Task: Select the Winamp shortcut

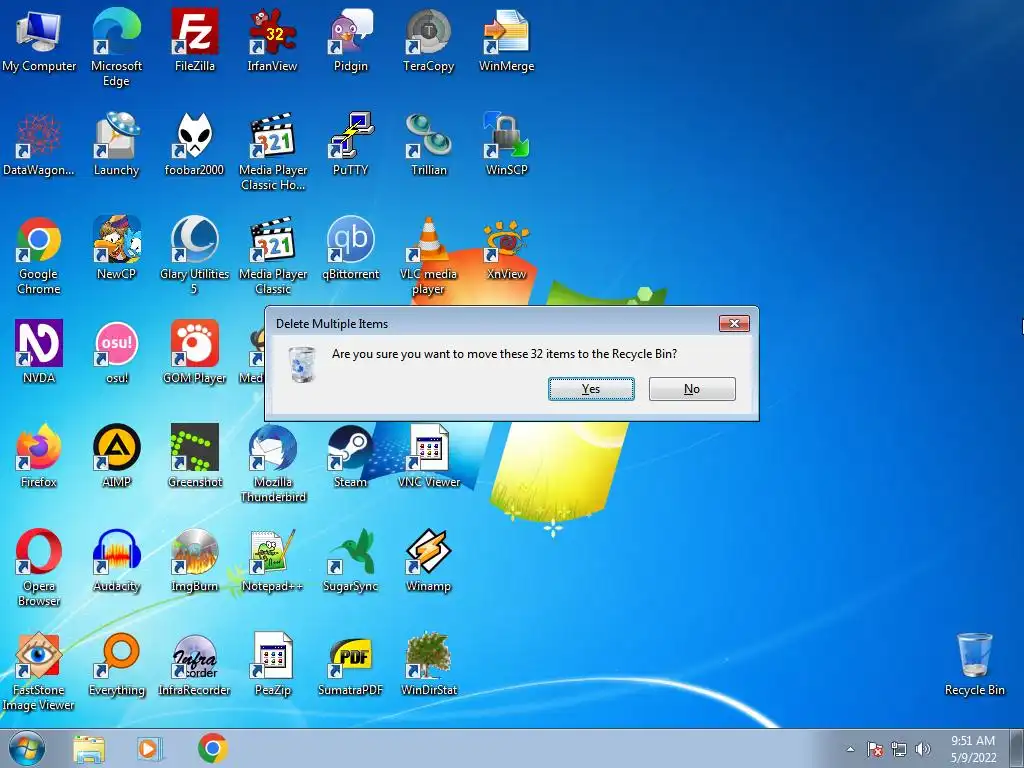Action: 428,560
